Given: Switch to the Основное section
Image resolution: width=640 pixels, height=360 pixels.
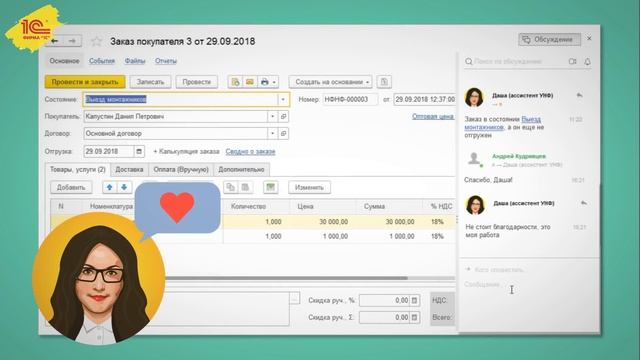Looking at the screenshot, I should (64, 61).
